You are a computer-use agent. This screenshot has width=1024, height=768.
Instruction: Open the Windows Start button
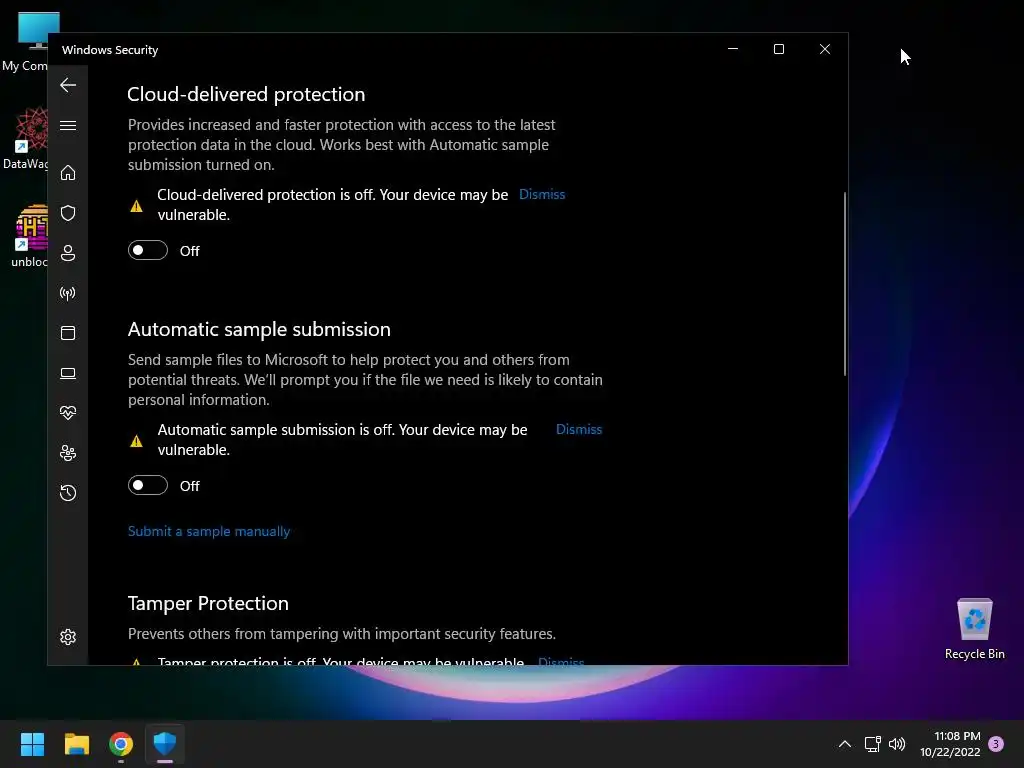[x=32, y=744]
